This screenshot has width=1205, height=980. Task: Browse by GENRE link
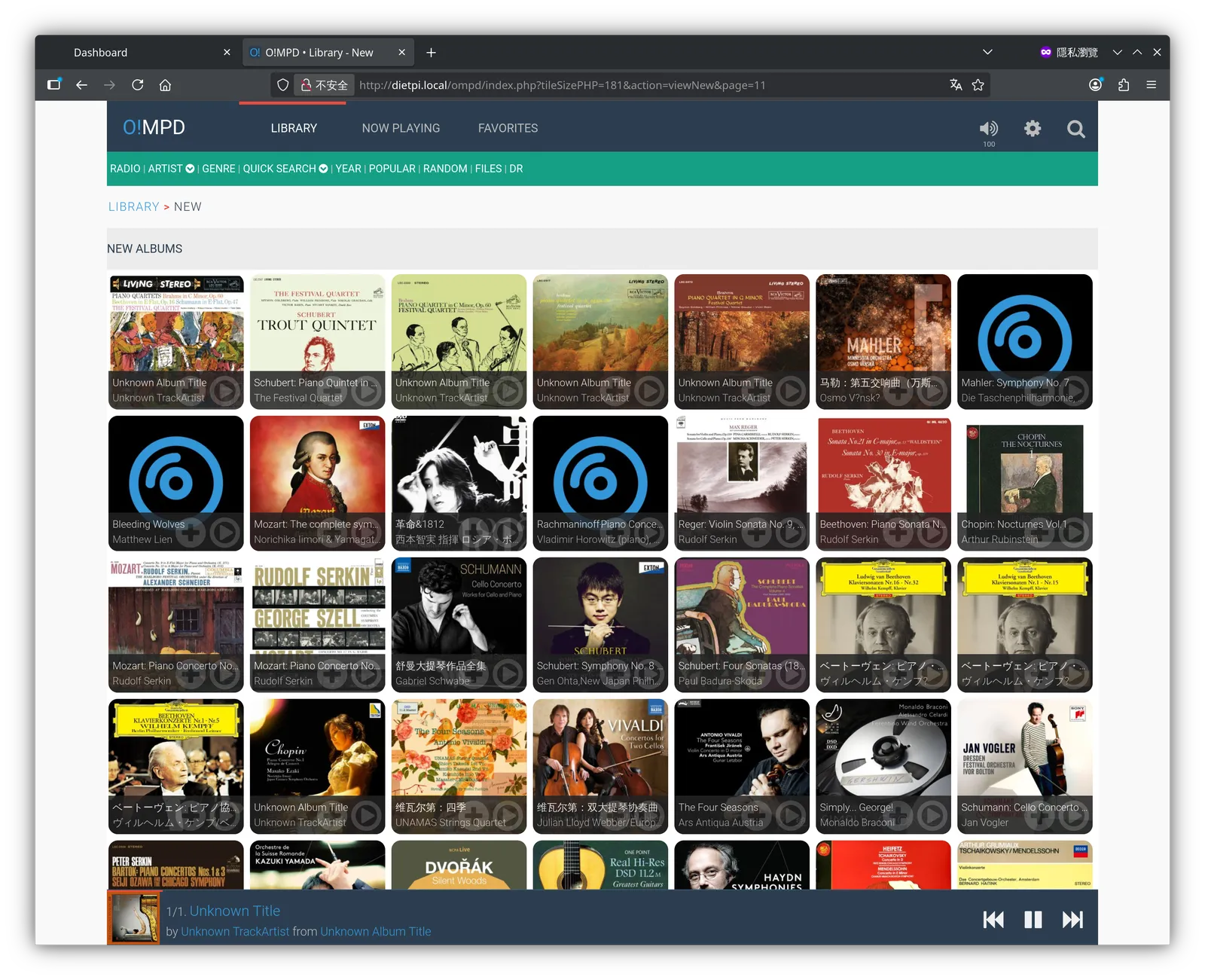click(x=218, y=169)
